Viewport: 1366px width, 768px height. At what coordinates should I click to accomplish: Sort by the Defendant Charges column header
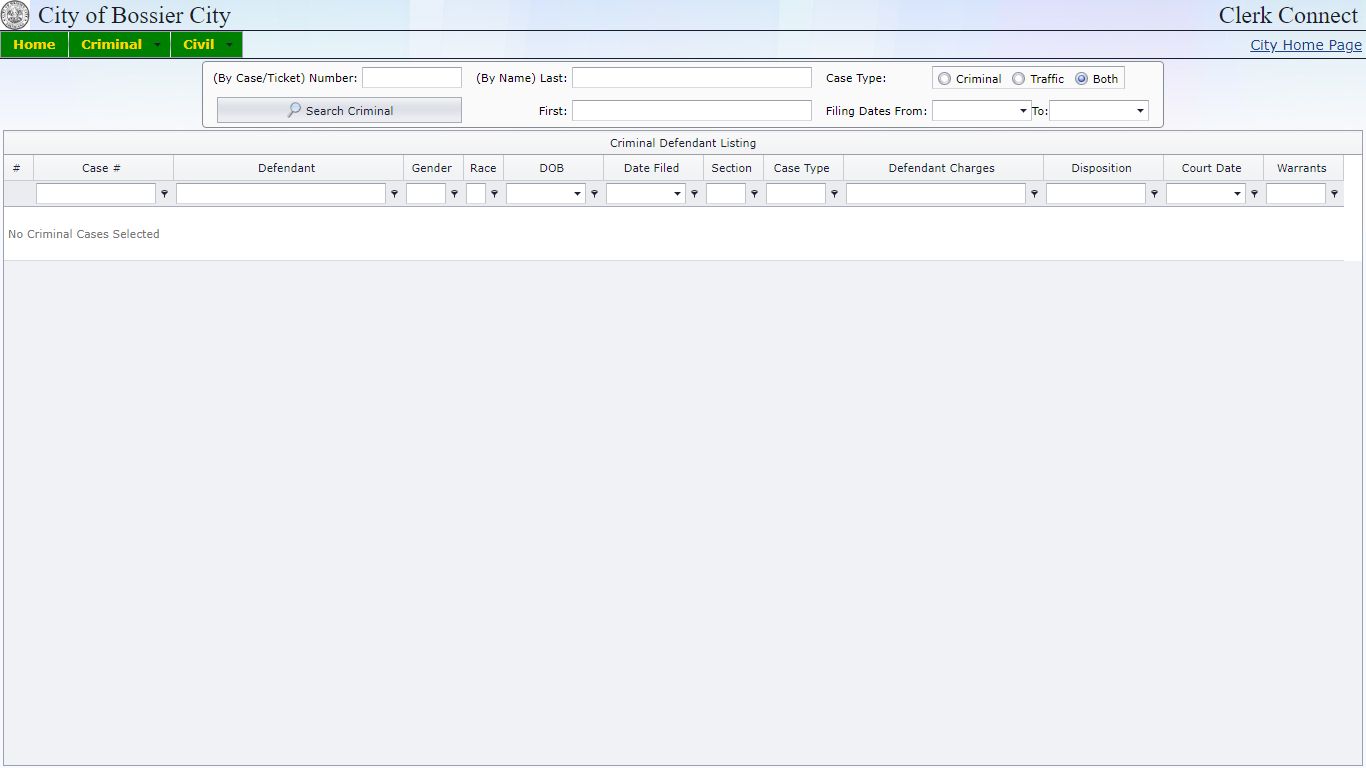[x=942, y=168]
